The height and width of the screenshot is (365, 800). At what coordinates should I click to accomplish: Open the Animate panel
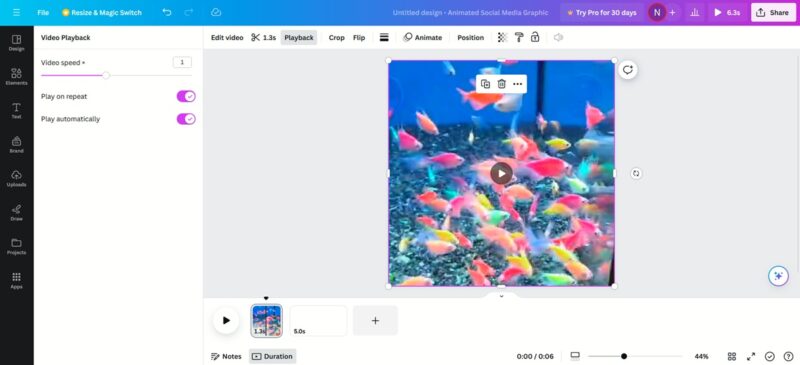[x=422, y=38]
